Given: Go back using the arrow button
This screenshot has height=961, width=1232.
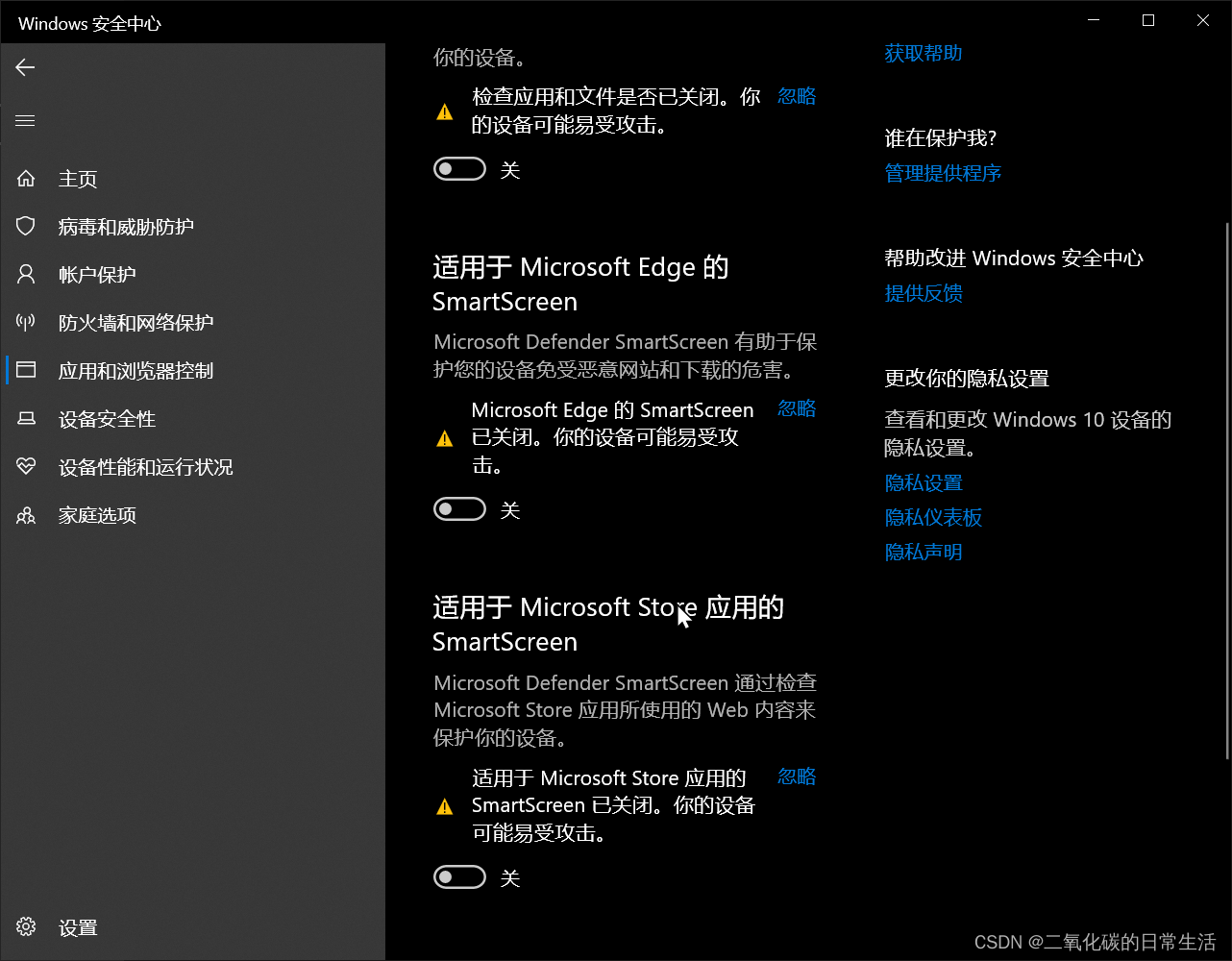Looking at the screenshot, I should (25, 67).
